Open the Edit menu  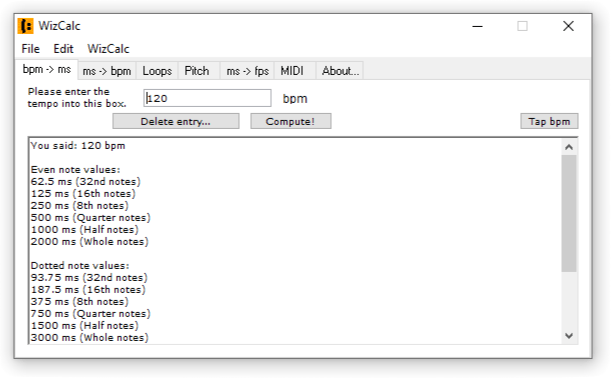tap(63, 49)
